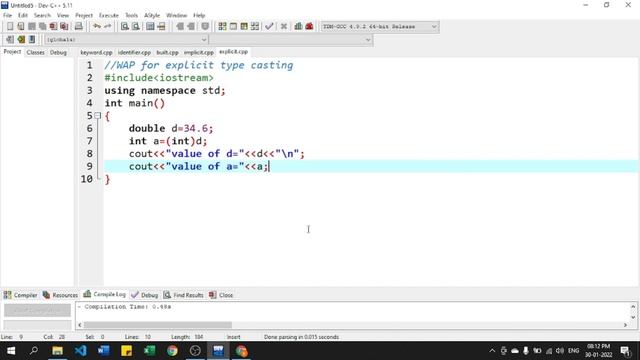Viewport: 640px width, 360px height.
Task: Click the compile log scroll-right arrow
Action: 625,325
